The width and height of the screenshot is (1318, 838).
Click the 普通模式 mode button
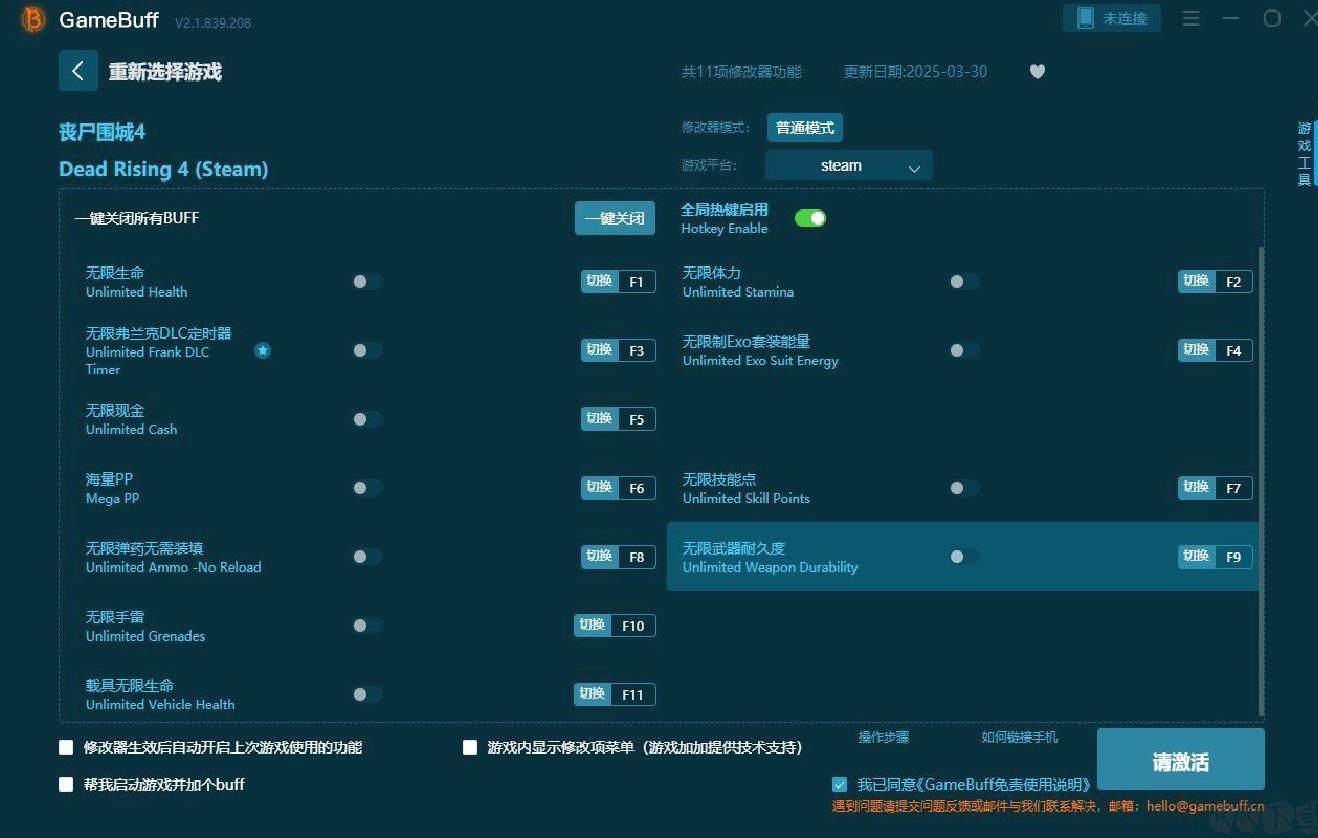pyautogui.click(x=805, y=128)
